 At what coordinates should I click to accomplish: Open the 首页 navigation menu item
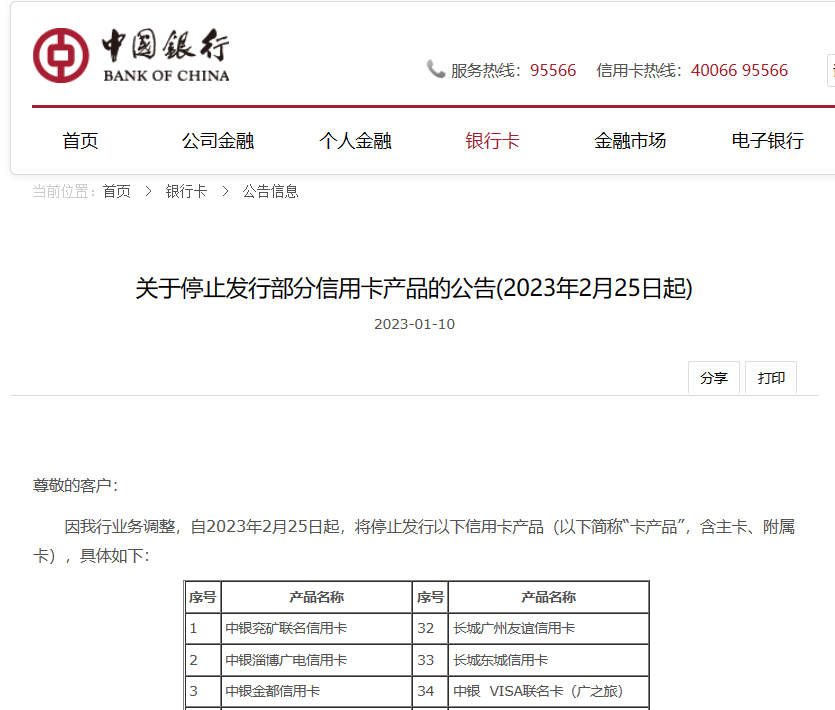point(80,141)
